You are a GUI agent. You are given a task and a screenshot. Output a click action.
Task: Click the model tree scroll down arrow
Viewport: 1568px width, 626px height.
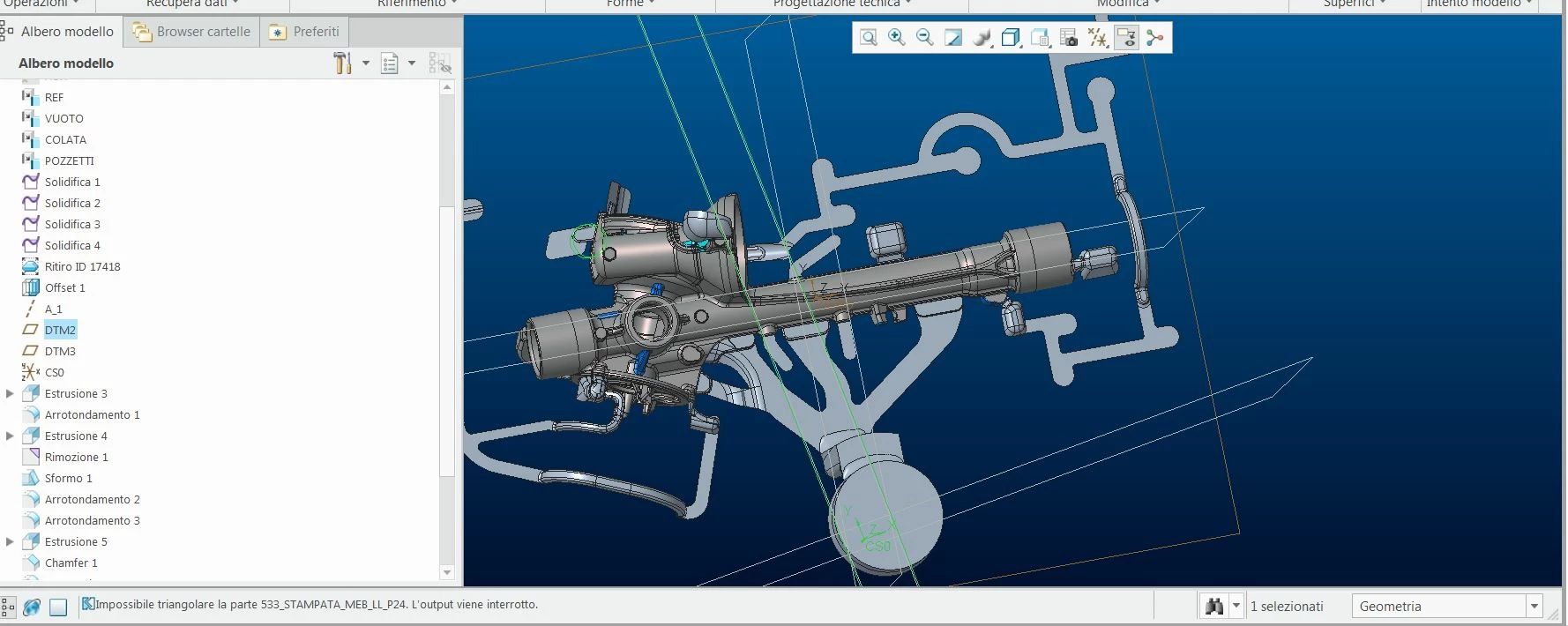tap(447, 572)
